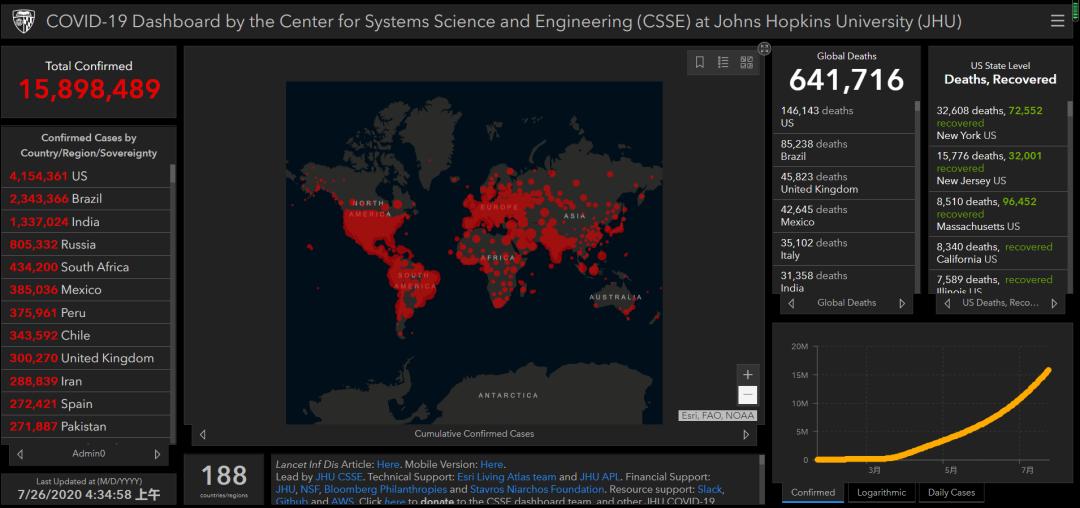Select California US state entry
This screenshot has width=1080, height=508.
click(1000, 253)
